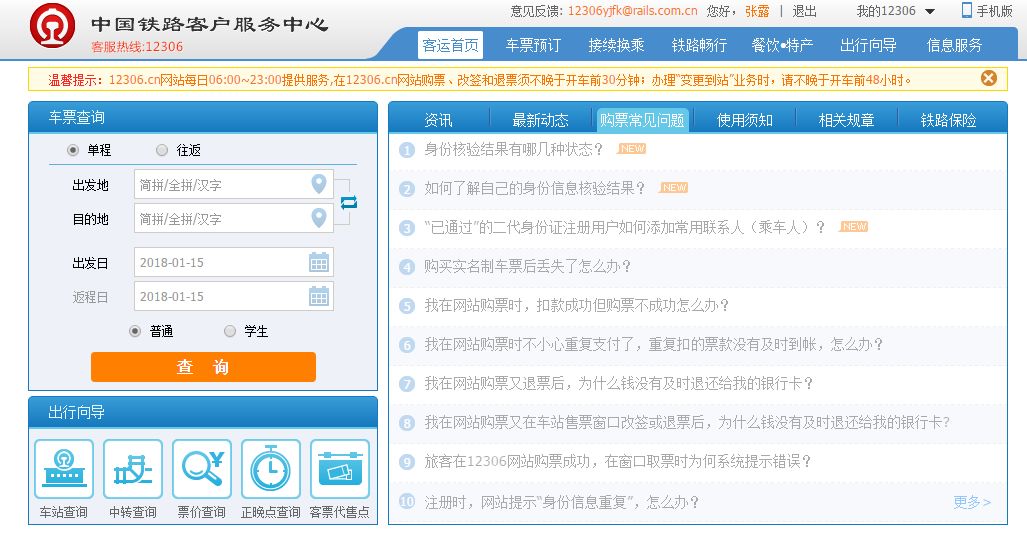Open the 中转查询 transfer lookup icon
Screen dimensions: 1027x539
tap(133, 469)
